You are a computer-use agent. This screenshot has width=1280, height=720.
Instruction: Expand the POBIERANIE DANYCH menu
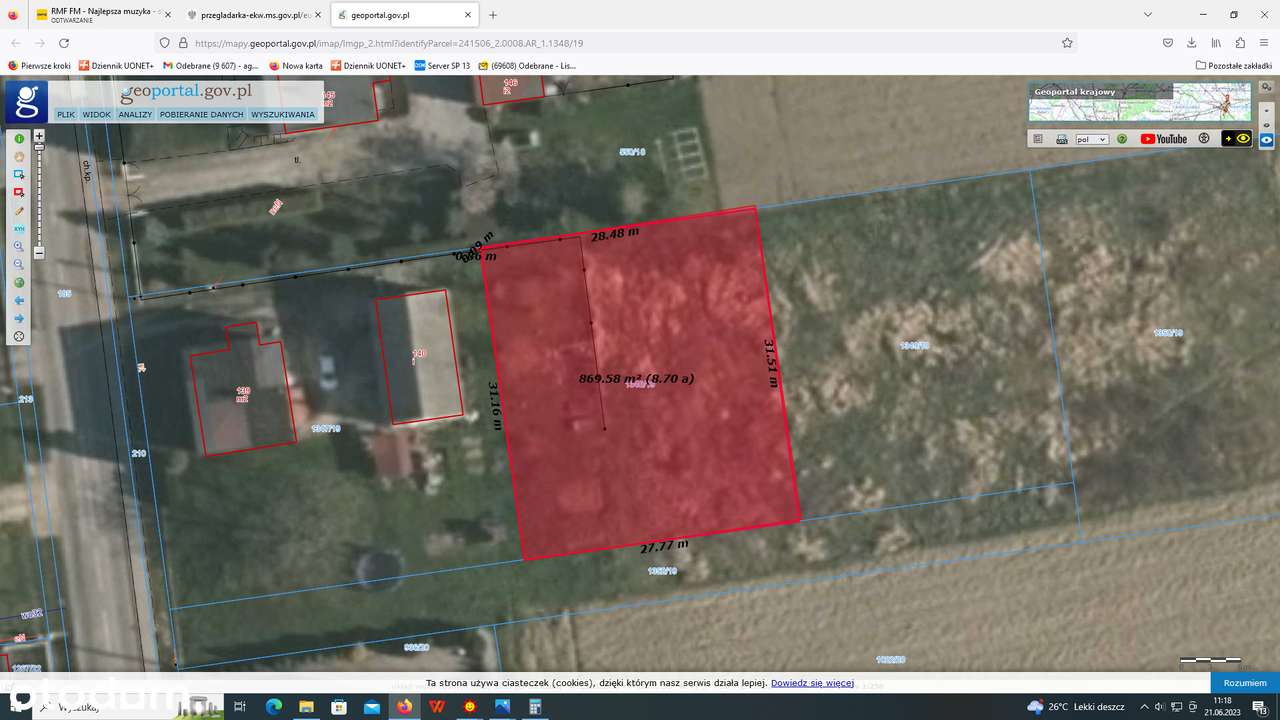201,115
